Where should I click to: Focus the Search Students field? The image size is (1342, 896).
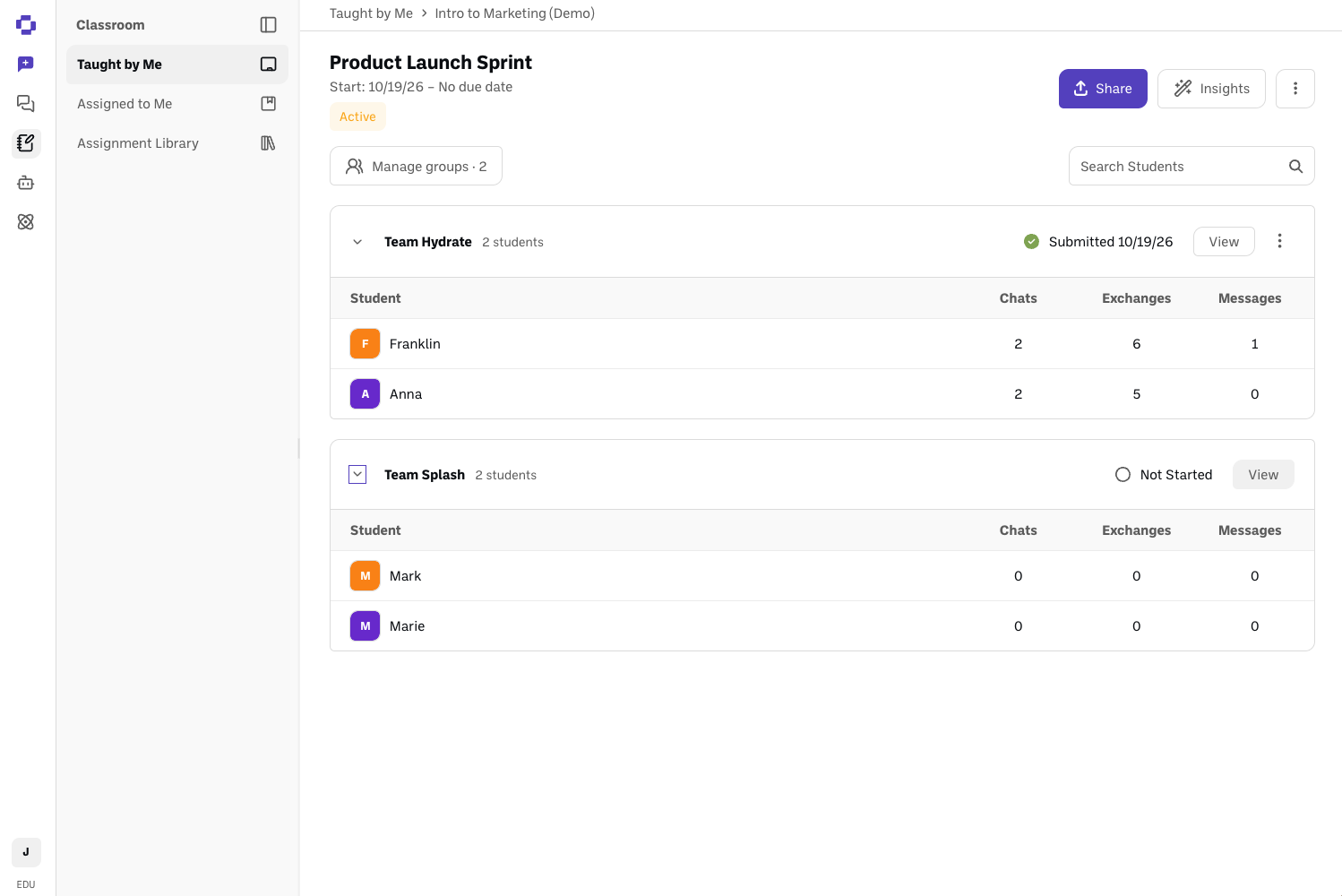[1191, 166]
